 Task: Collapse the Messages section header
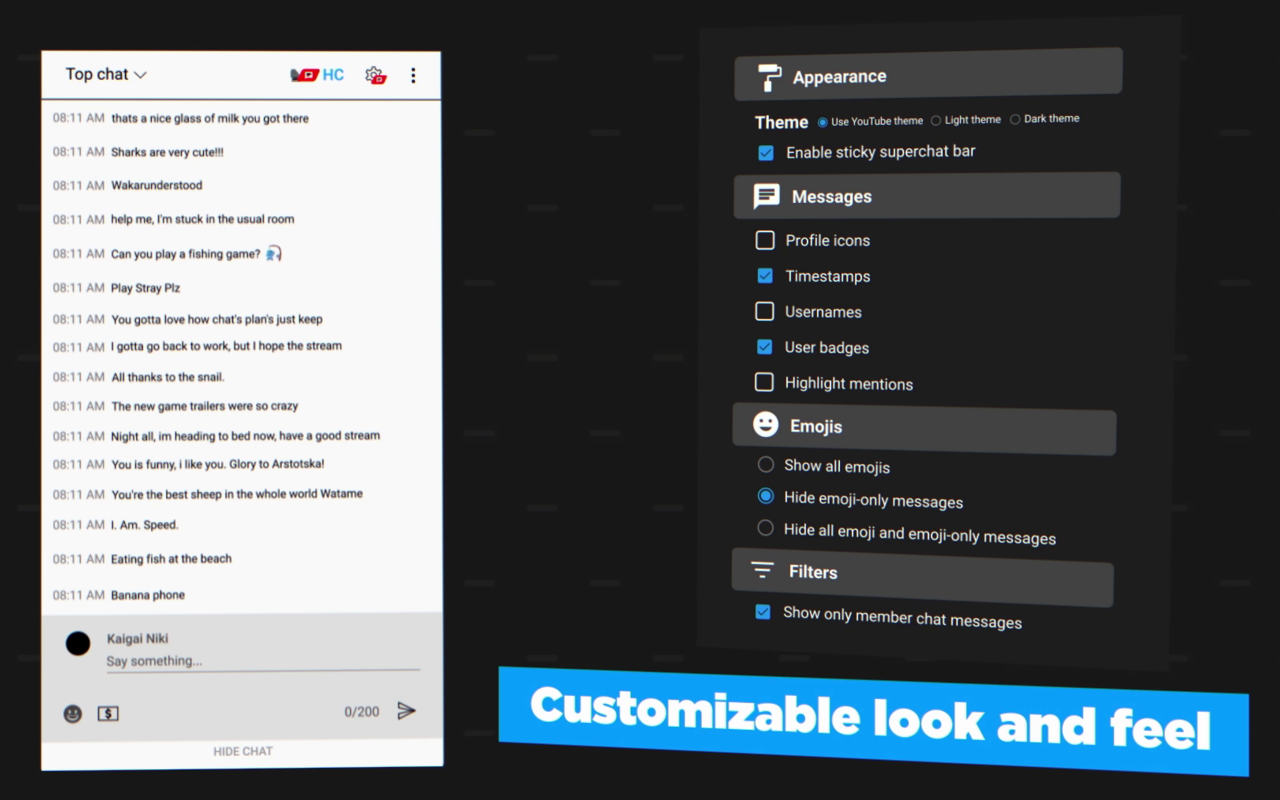pos(926,196)
